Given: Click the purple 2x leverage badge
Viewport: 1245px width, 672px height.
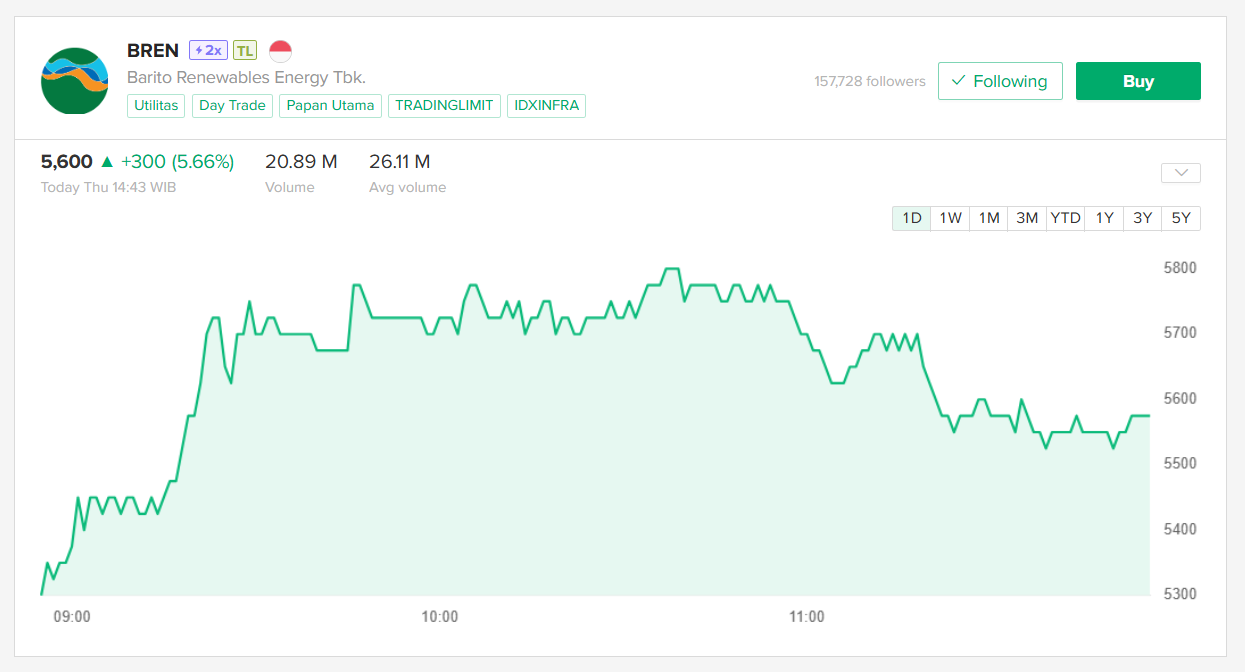Looking at the screenshot, I should pyautogui.click(x=208, y=50).
